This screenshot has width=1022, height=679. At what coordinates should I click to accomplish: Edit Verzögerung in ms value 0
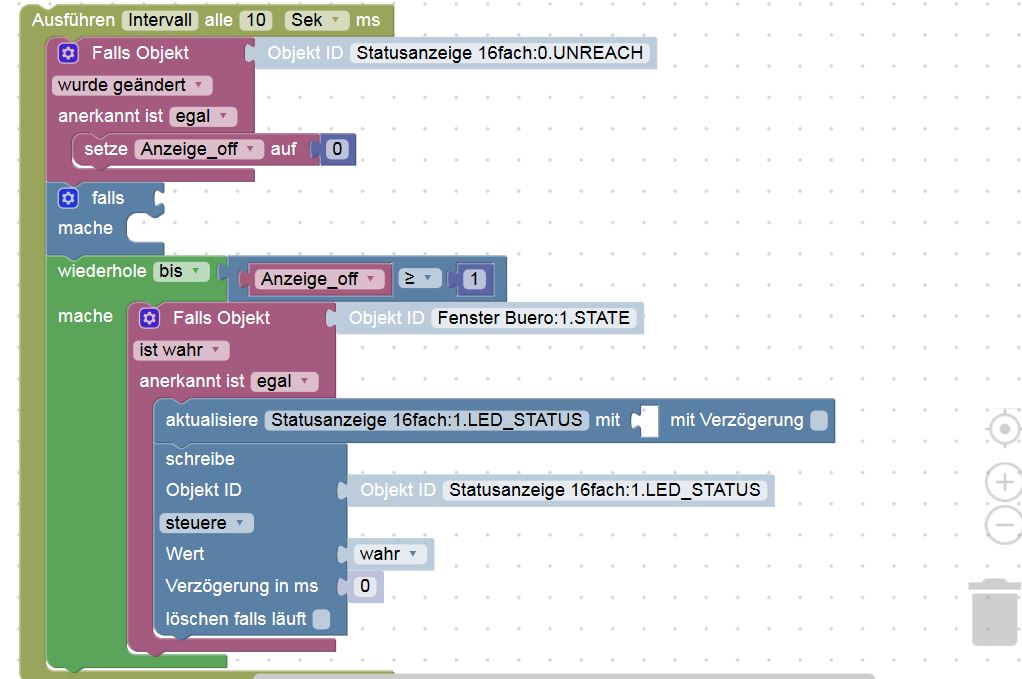coord(365,586)
